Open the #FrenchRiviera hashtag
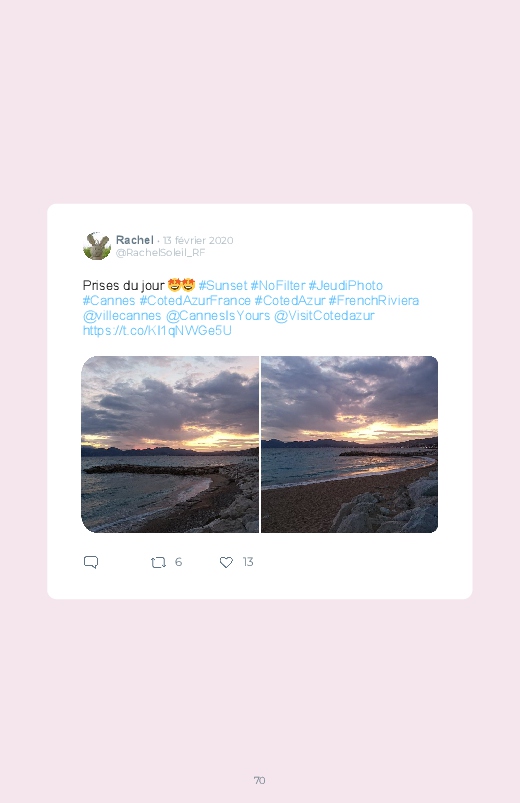The height and width of the screenshot is (803, 520). (374, 301)
